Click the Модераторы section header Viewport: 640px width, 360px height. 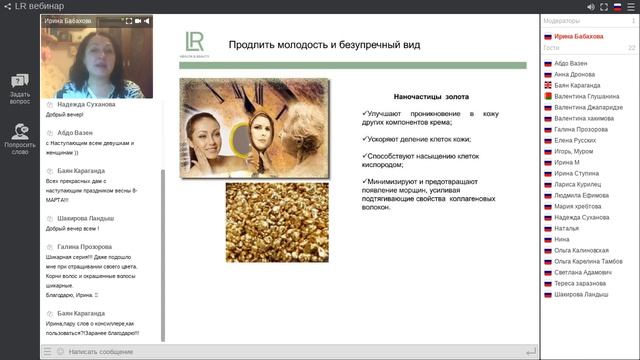pyautogui.click(x=561, y=20)
